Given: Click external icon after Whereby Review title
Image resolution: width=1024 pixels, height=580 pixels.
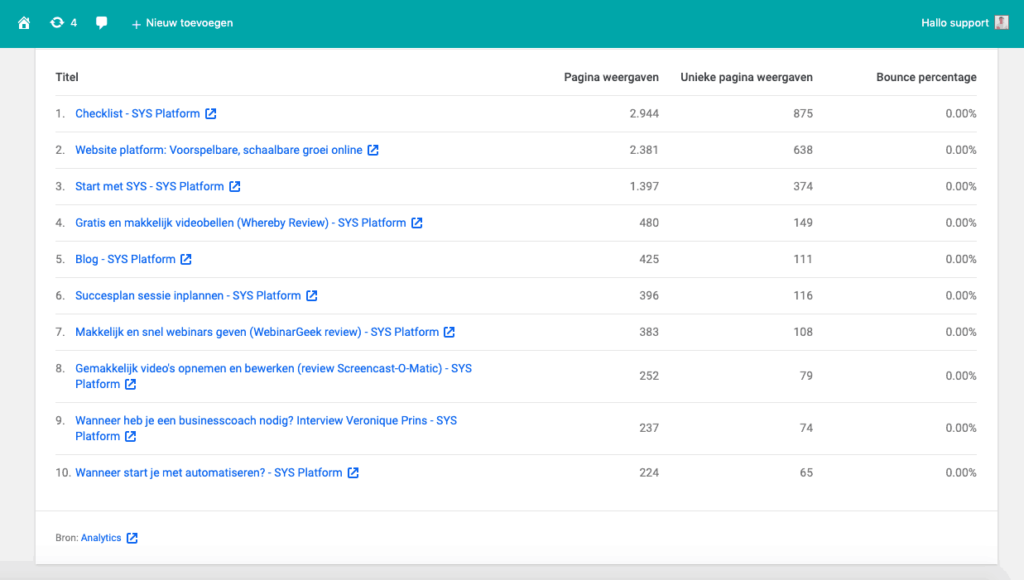Looking at the screenshot, I should tap(417, 223).
